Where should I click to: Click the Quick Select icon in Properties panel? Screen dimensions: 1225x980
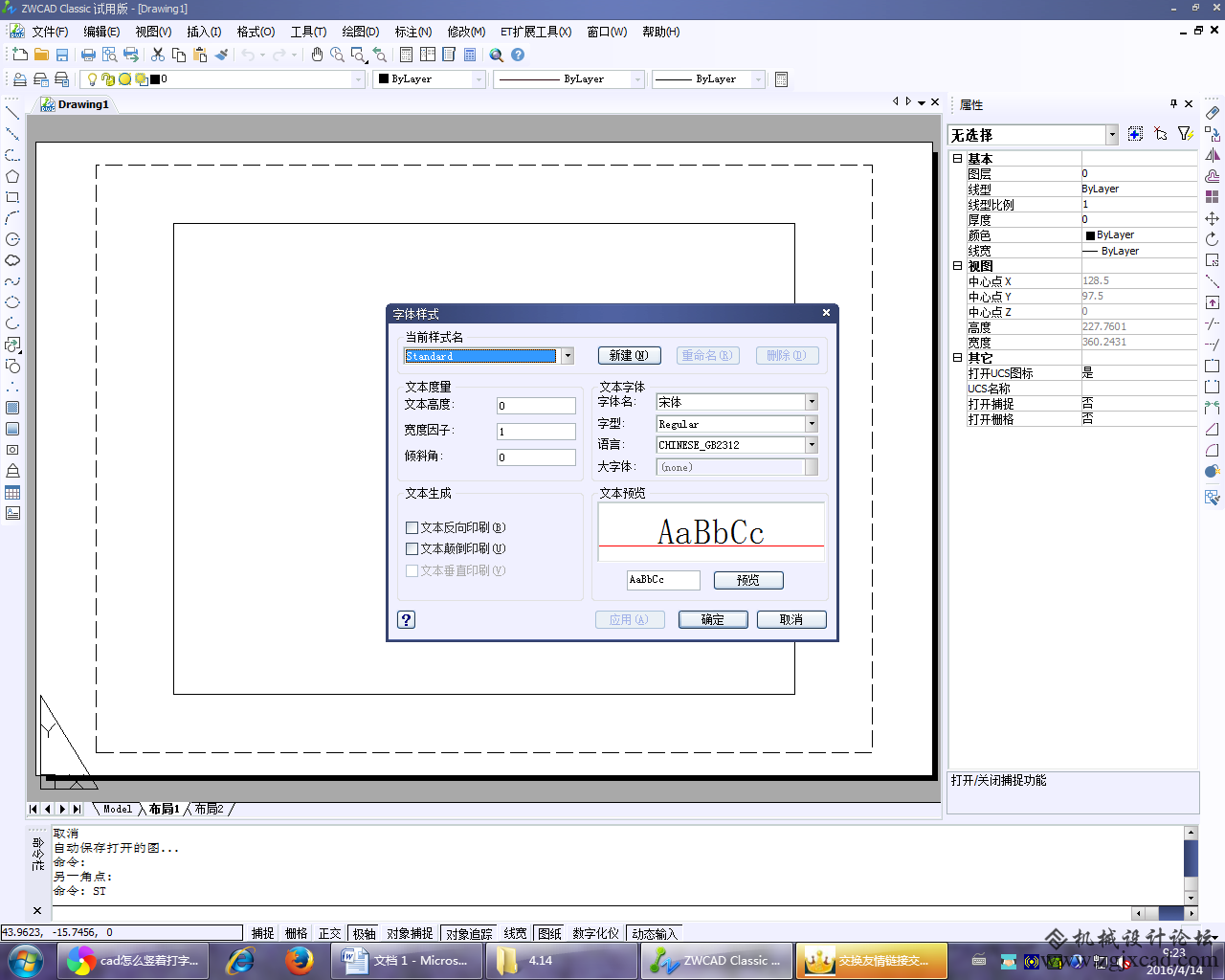coord(1185,134)
